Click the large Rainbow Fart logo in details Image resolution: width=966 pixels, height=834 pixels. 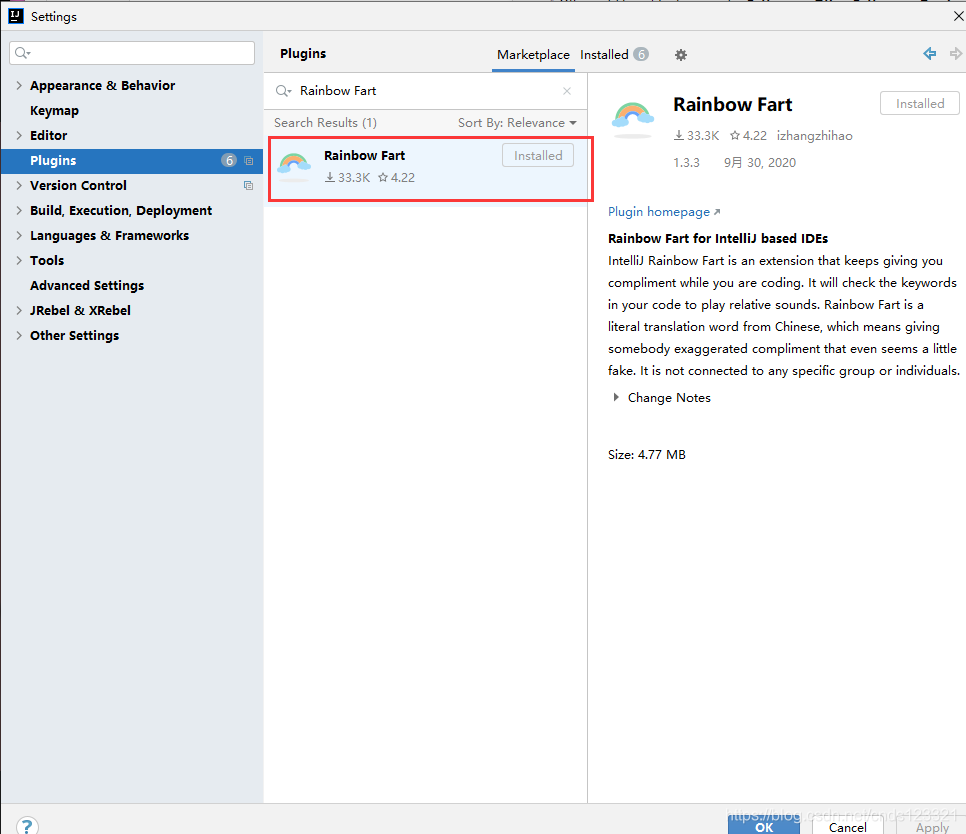coord(633,119)
